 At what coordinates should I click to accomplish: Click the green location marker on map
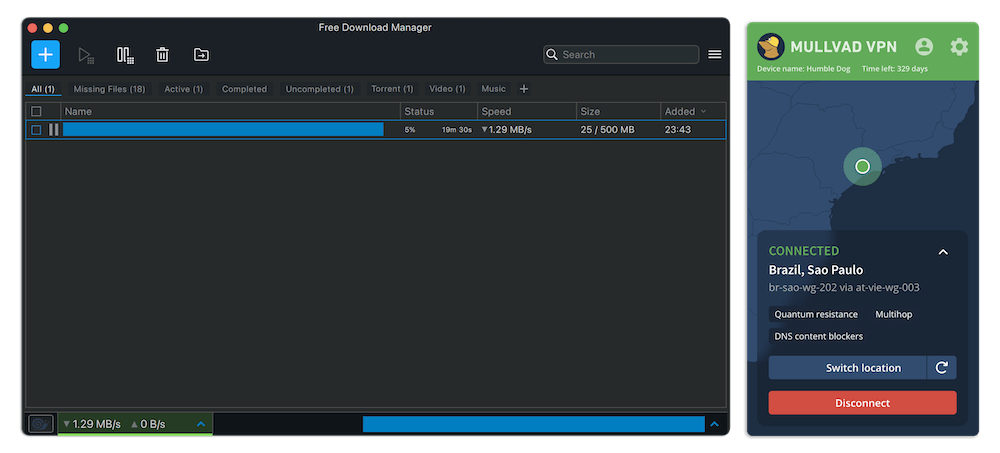click(x=862, y=167)
